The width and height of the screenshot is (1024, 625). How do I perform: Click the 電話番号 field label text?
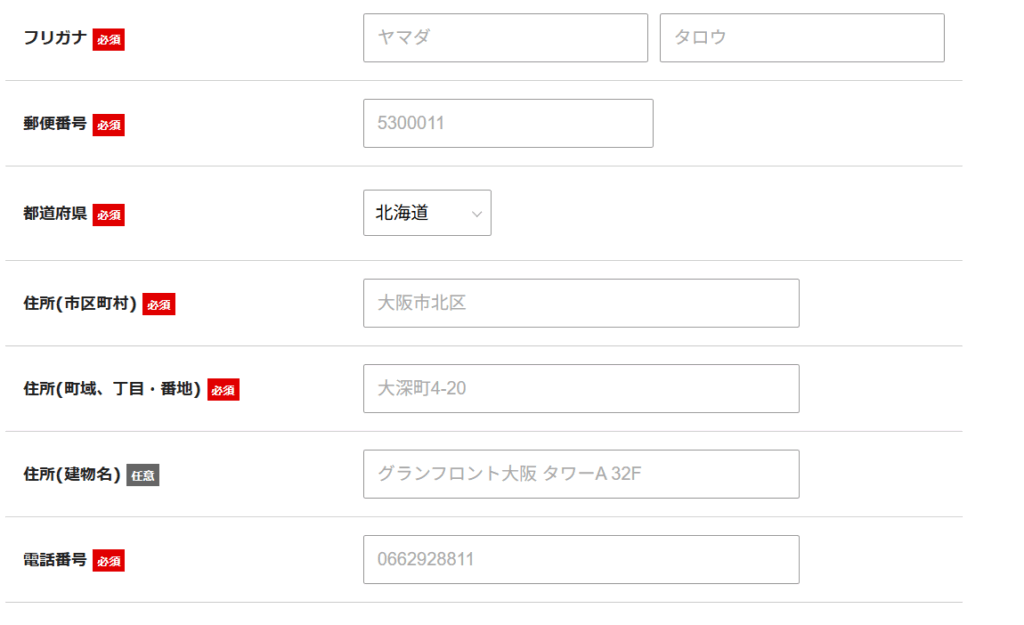(x=55, y=560)
